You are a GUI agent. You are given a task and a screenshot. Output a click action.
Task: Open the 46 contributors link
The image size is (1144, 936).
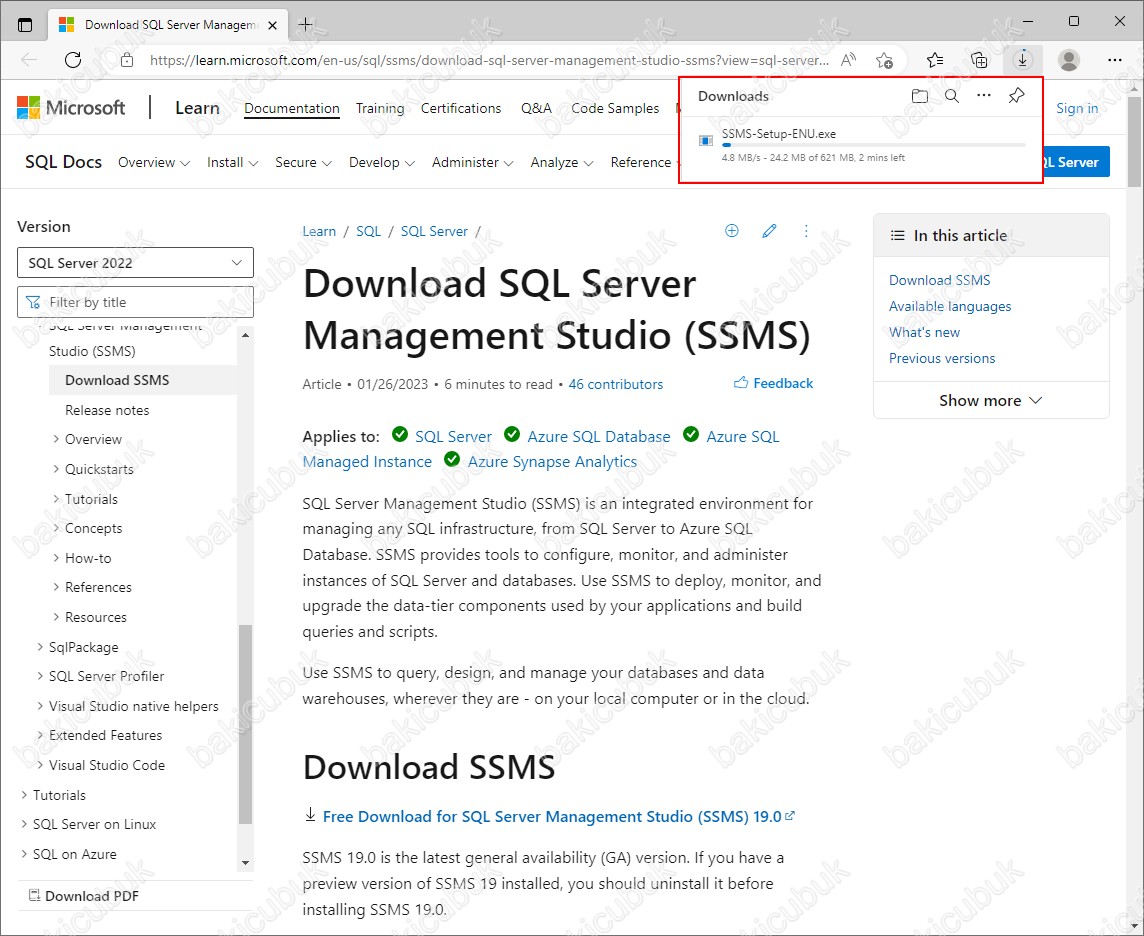tap(616, 384)
